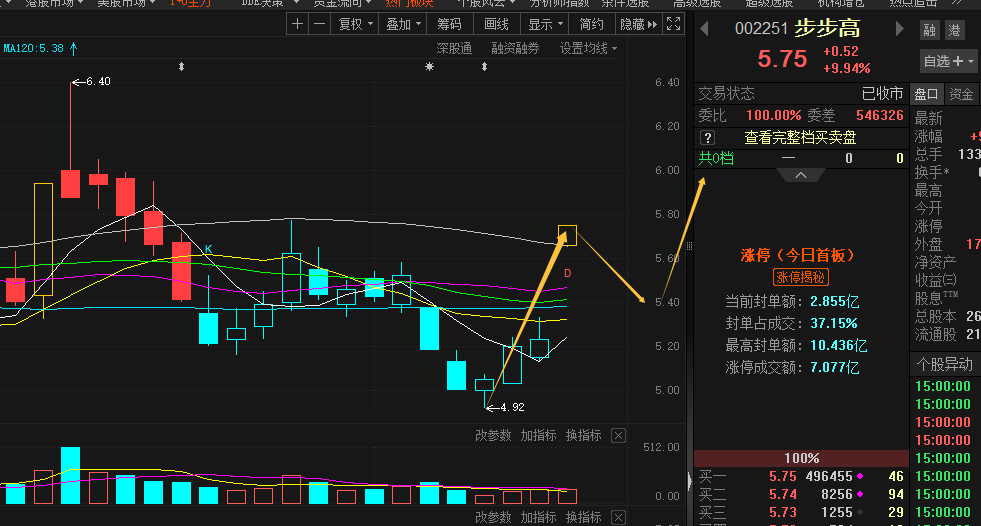Click 改参数 in the lower indicator panel
This screenshot has height=526, width=981.
[x=493, y=517]
